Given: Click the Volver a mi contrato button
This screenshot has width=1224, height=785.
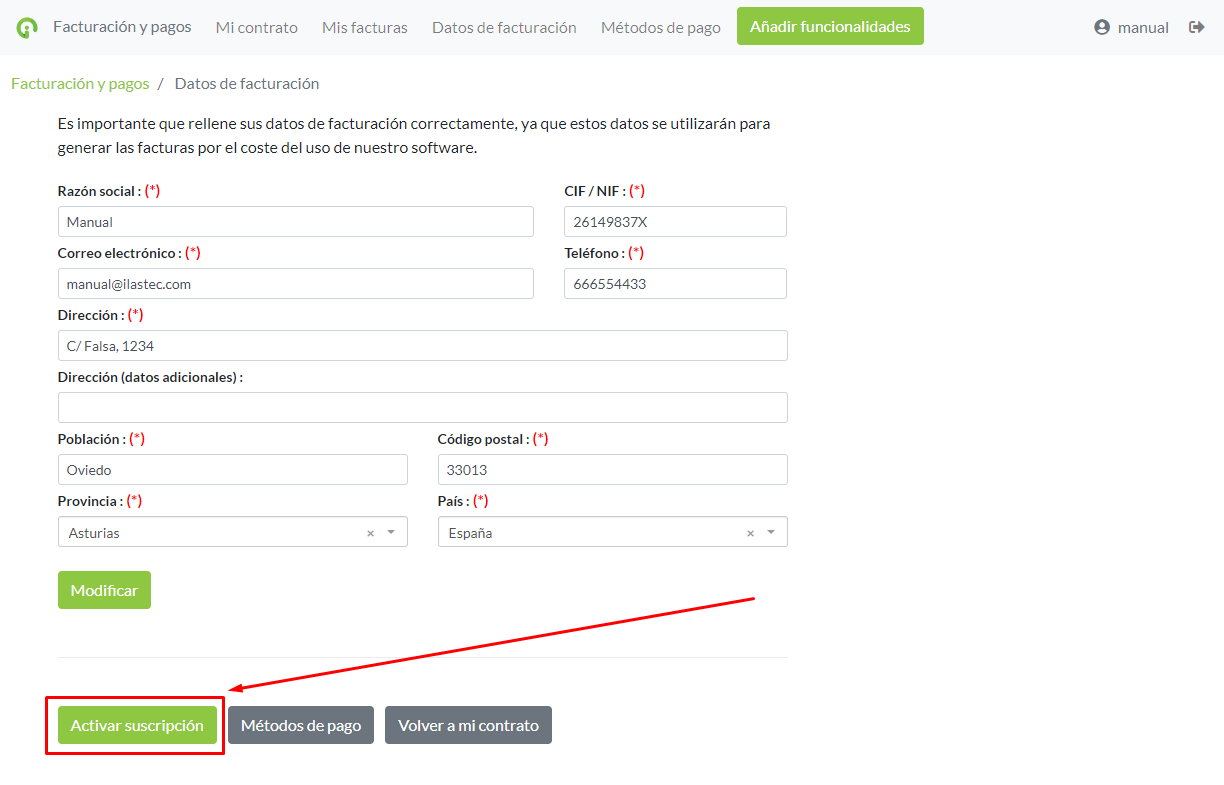Looking at the screenshot, I should click(x=468, y=725).
